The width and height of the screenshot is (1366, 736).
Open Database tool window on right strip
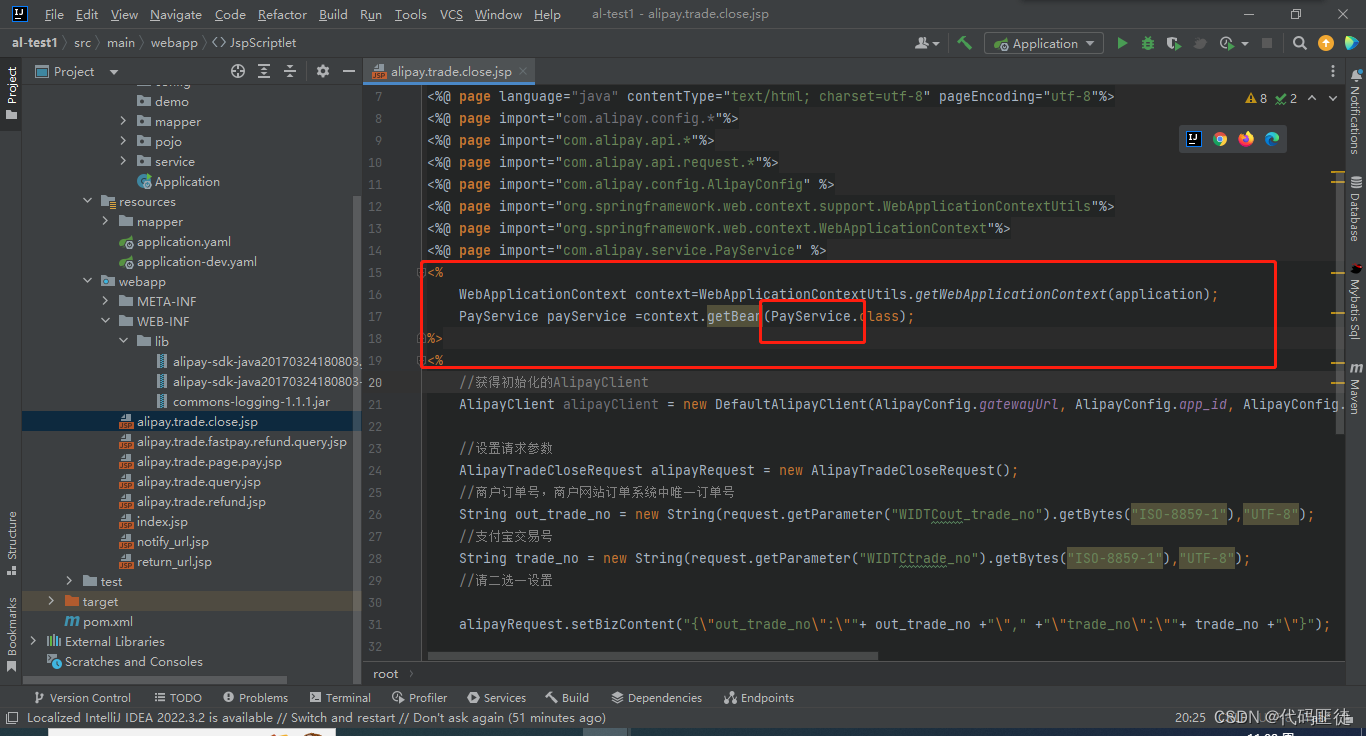coord(1356,208)
